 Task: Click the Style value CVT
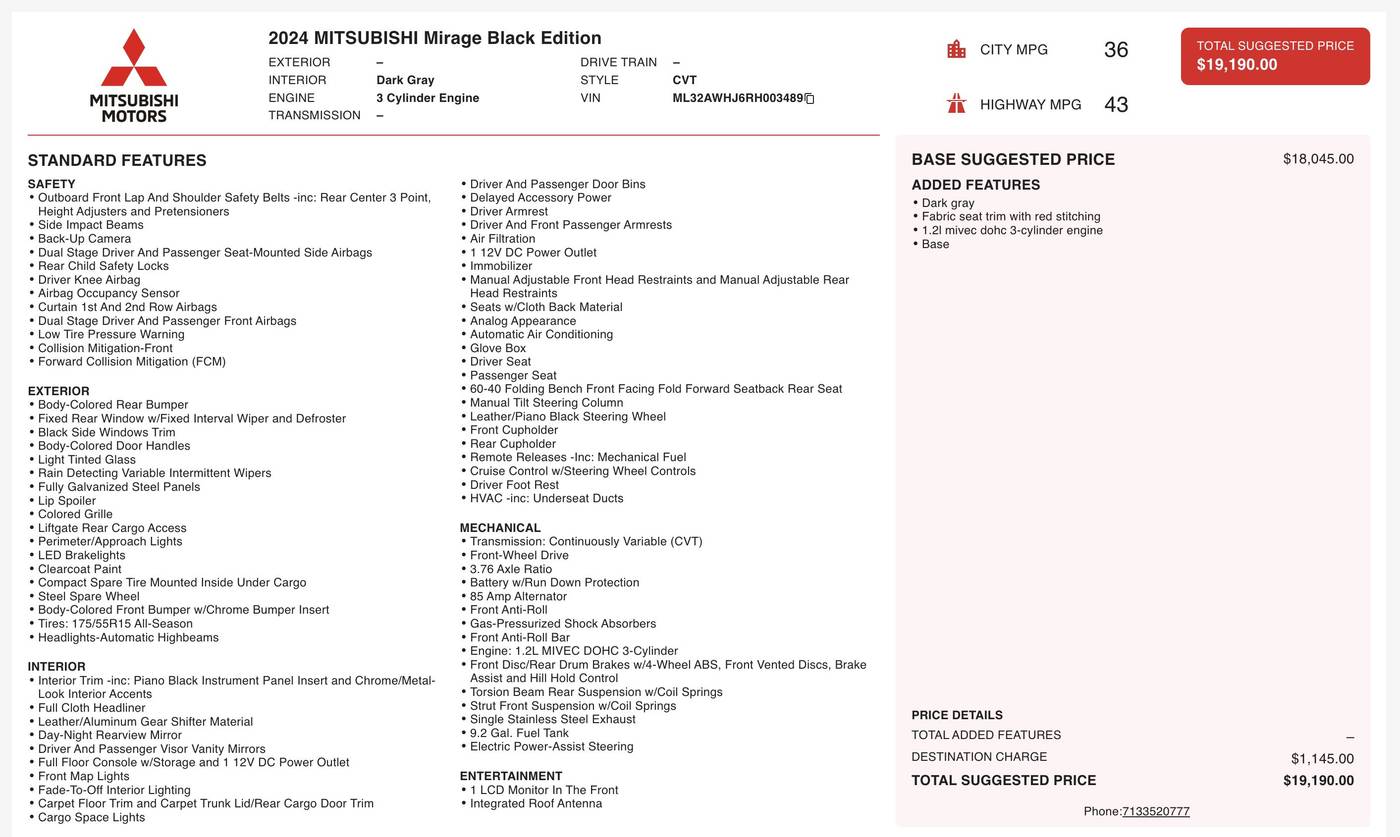[685, 80]
